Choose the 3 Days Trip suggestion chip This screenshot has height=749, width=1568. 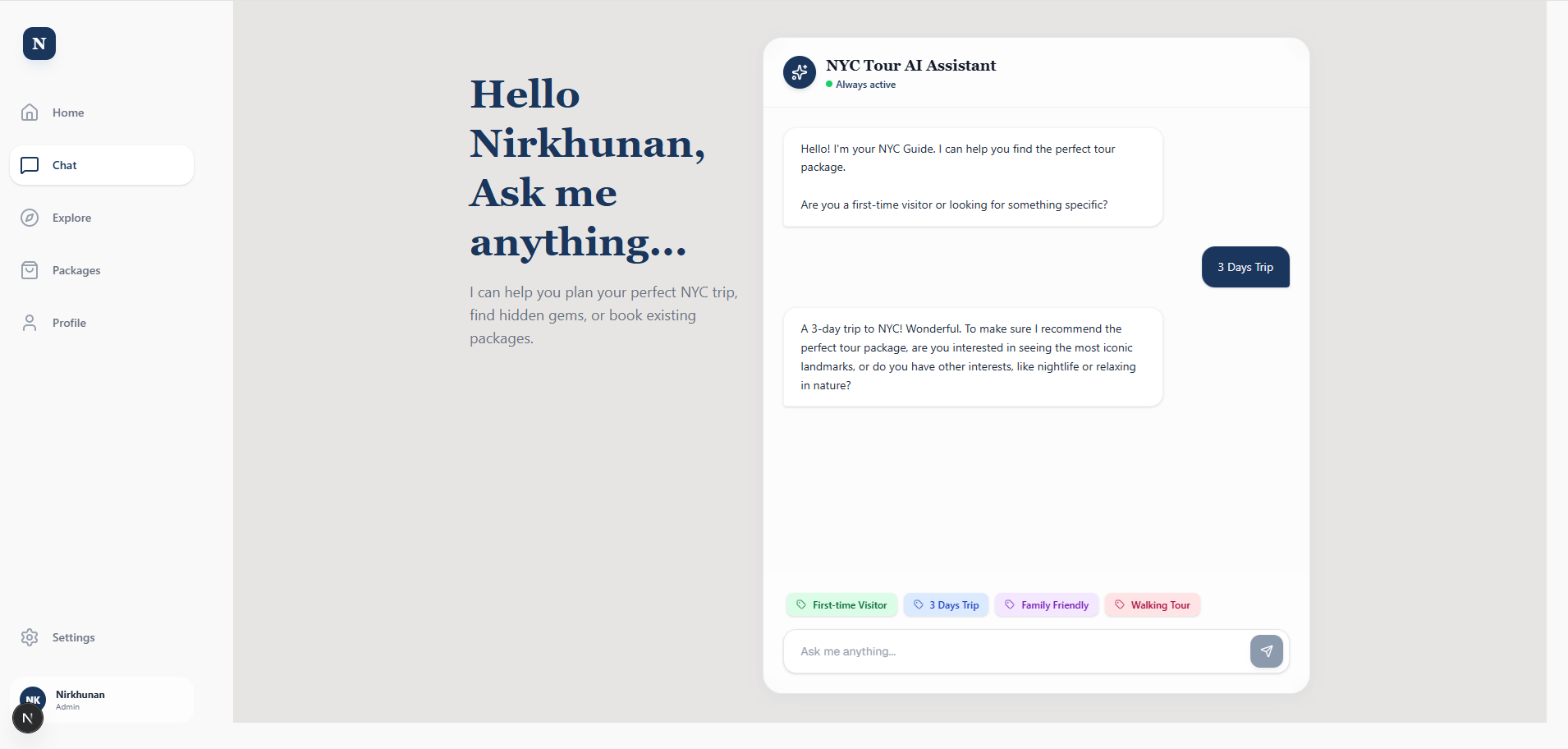pos(946,605)
